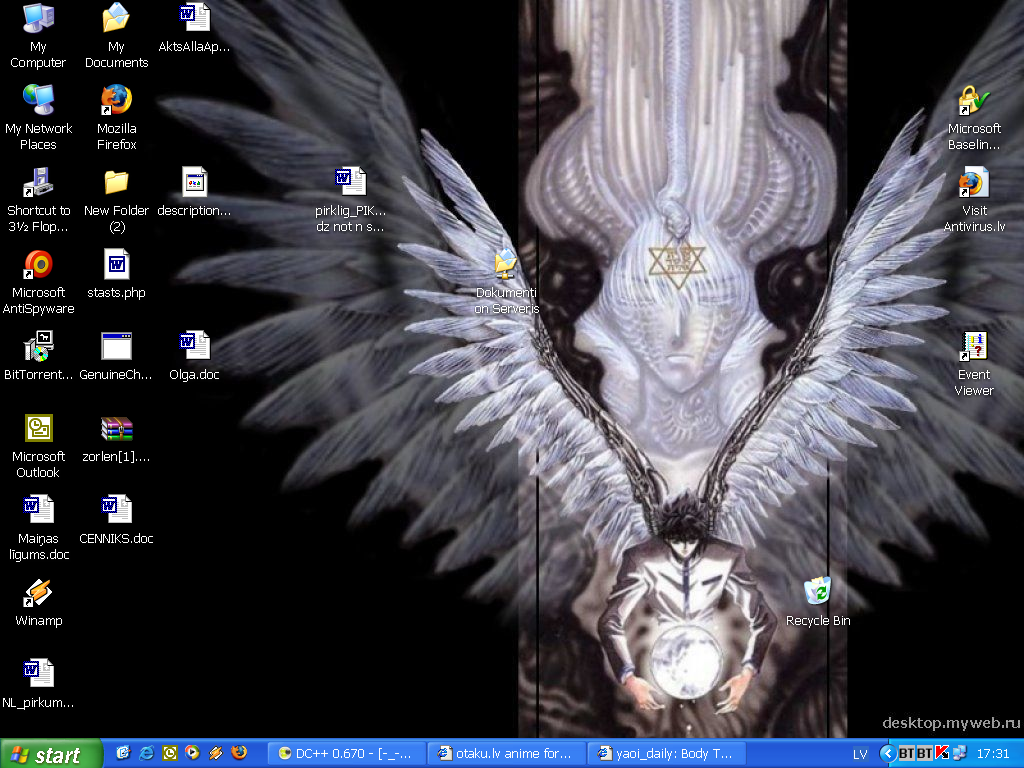Launch Firefox from Quick Launch bar
This screenshot has width=1024, height=768.
click(x=239, y=753)
